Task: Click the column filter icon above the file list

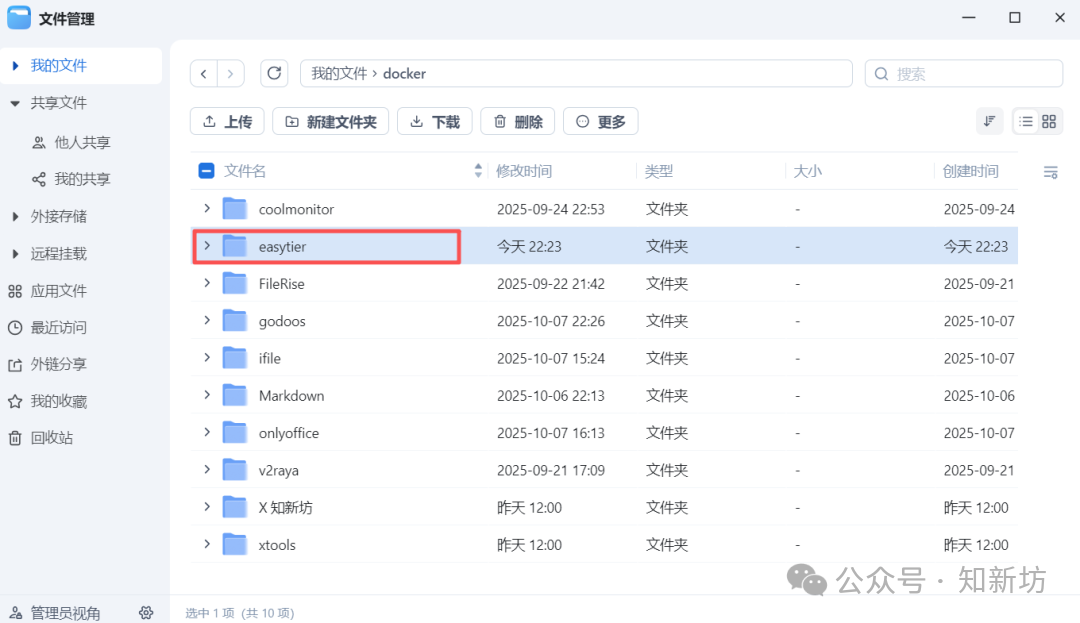Action: tap(1050, 171)
